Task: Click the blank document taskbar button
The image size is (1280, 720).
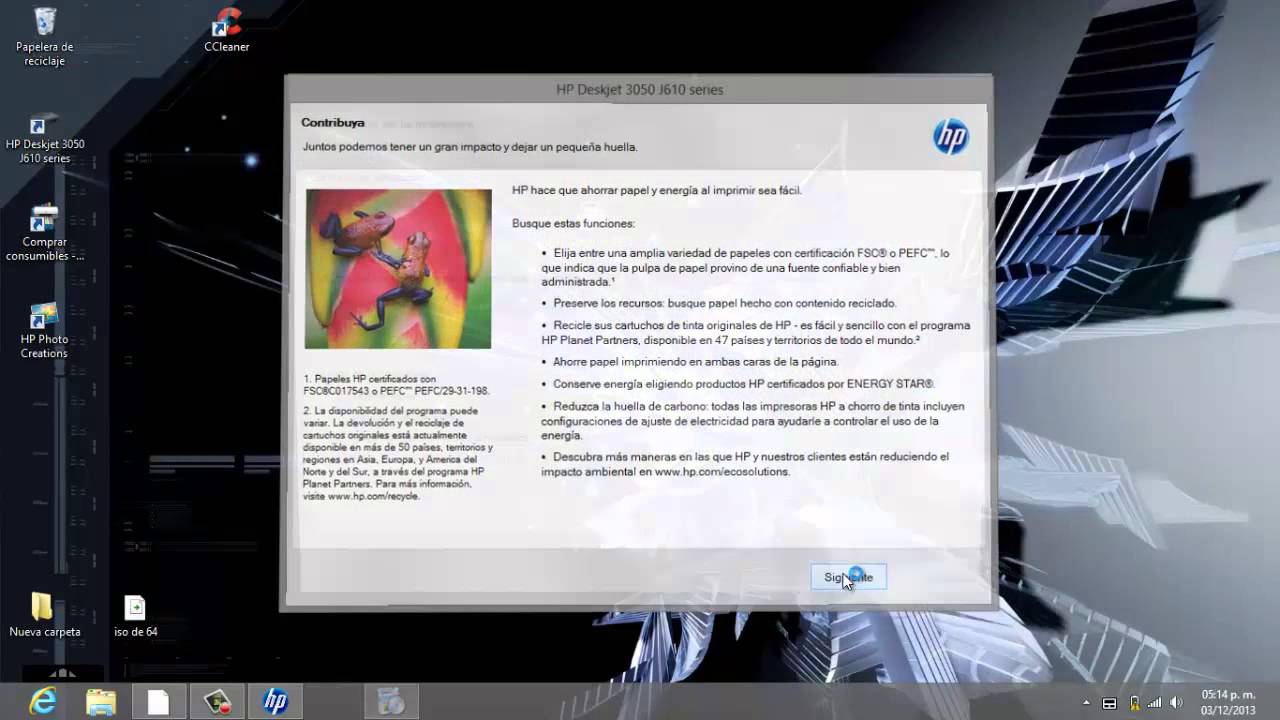Action: click(x=159, y=702)
